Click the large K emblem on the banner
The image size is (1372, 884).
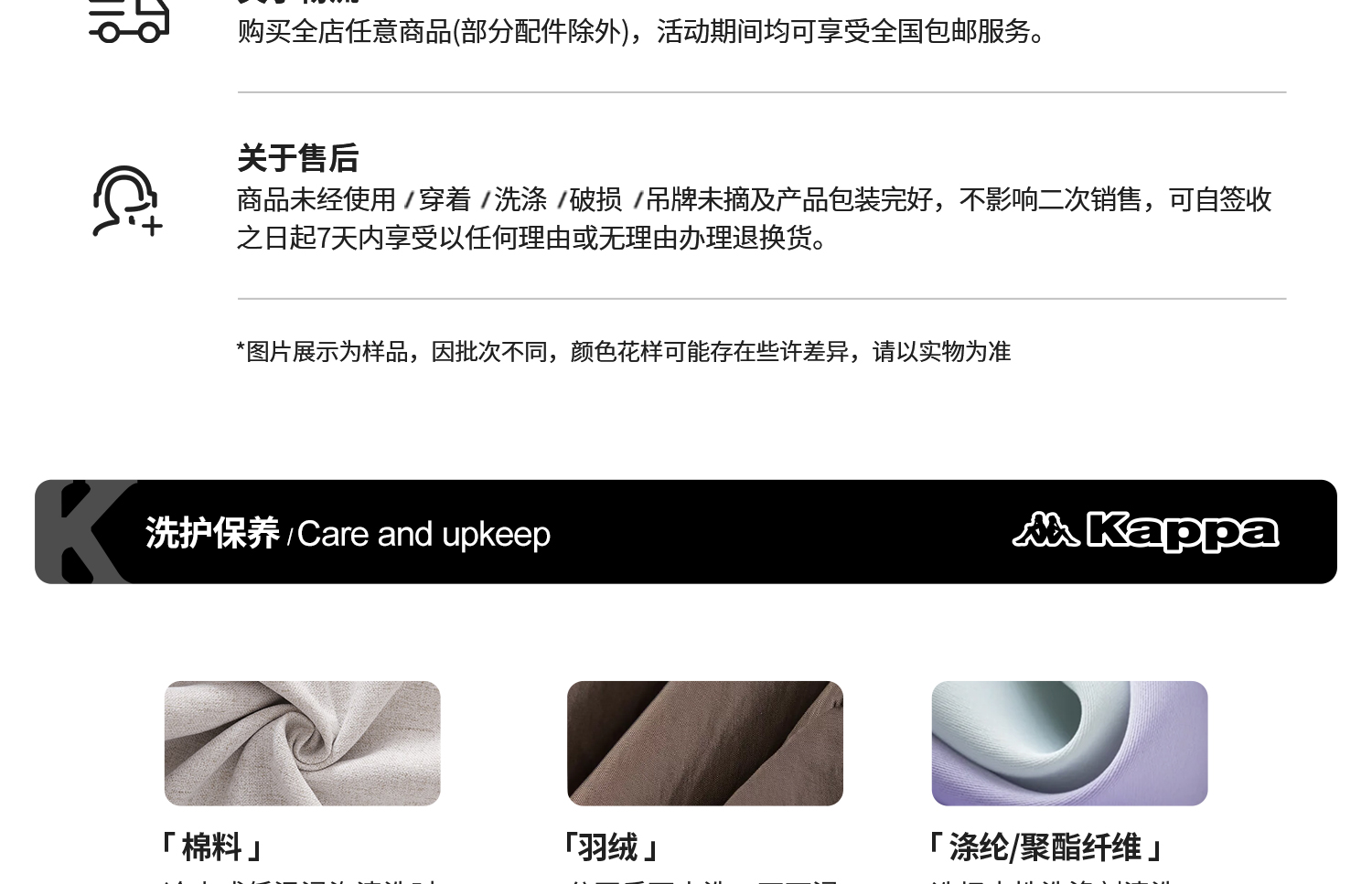87,532
